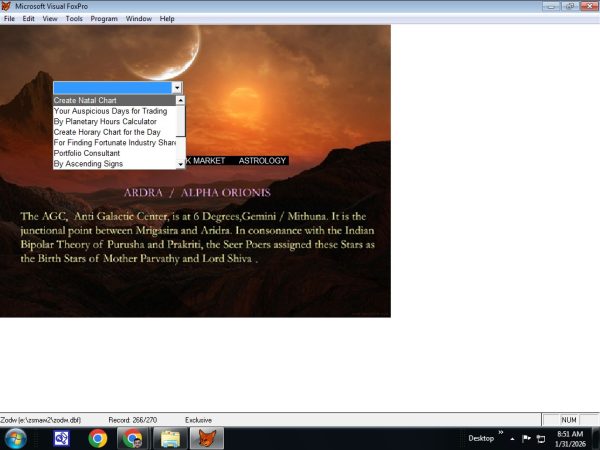The image size is (600, 450).
Task: Click the FoxPro icon in the title bar
Action: tap(7, 6)
